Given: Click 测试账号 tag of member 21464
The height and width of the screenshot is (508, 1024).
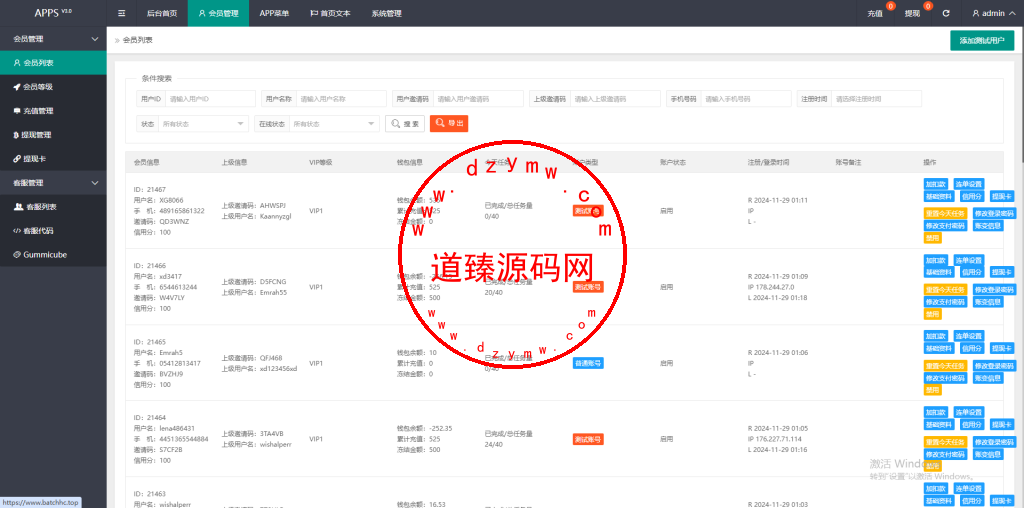Looking at the screenshot, I should click(x=588, y=439).
